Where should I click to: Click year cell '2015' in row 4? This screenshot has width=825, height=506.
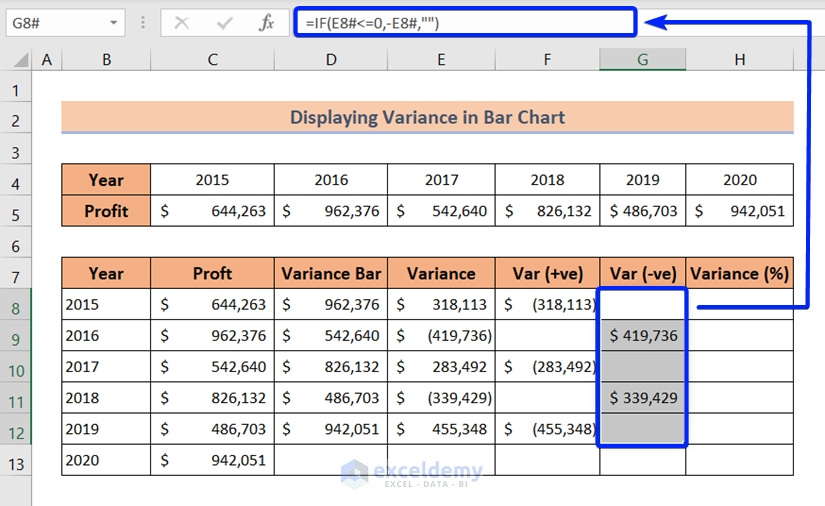point(213,180)
